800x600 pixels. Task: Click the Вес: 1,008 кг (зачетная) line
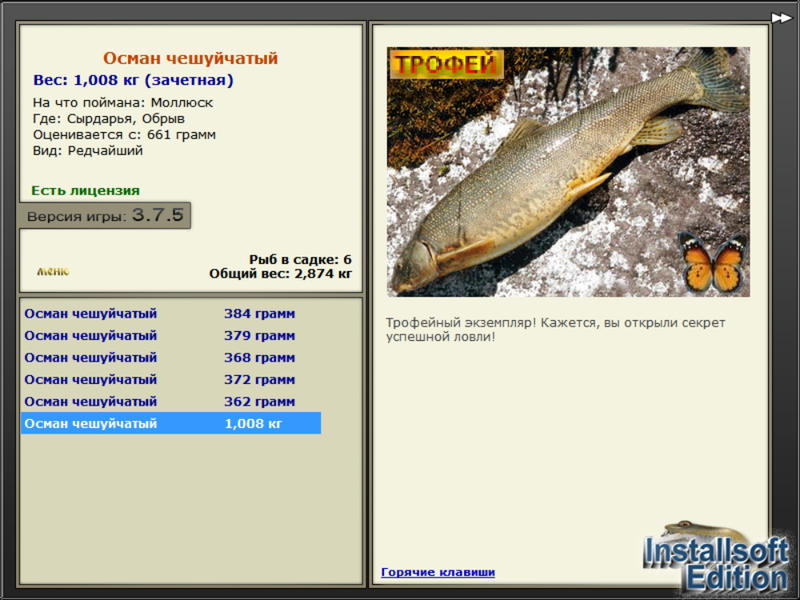[x=133, y=80]
